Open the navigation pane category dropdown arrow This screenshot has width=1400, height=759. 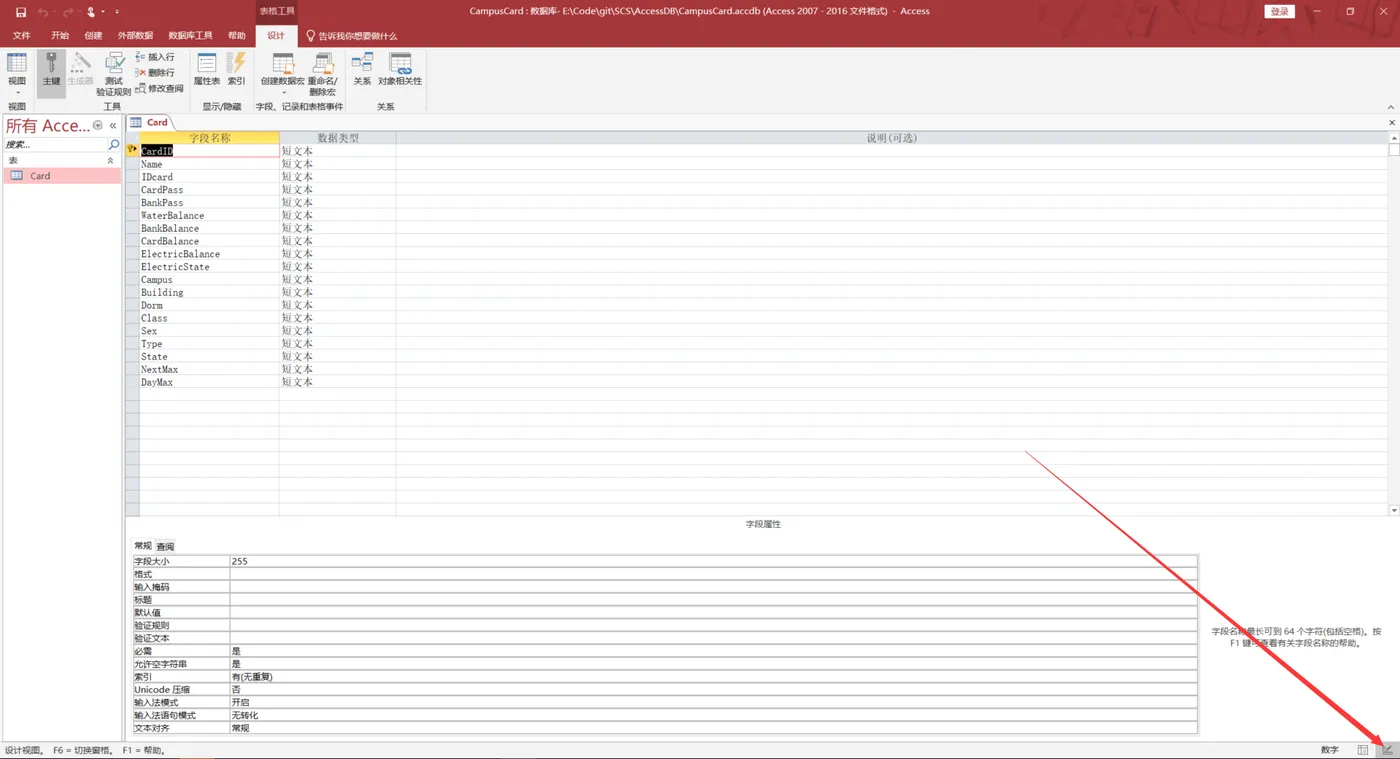pyautogui.click(x=98, y=126)
